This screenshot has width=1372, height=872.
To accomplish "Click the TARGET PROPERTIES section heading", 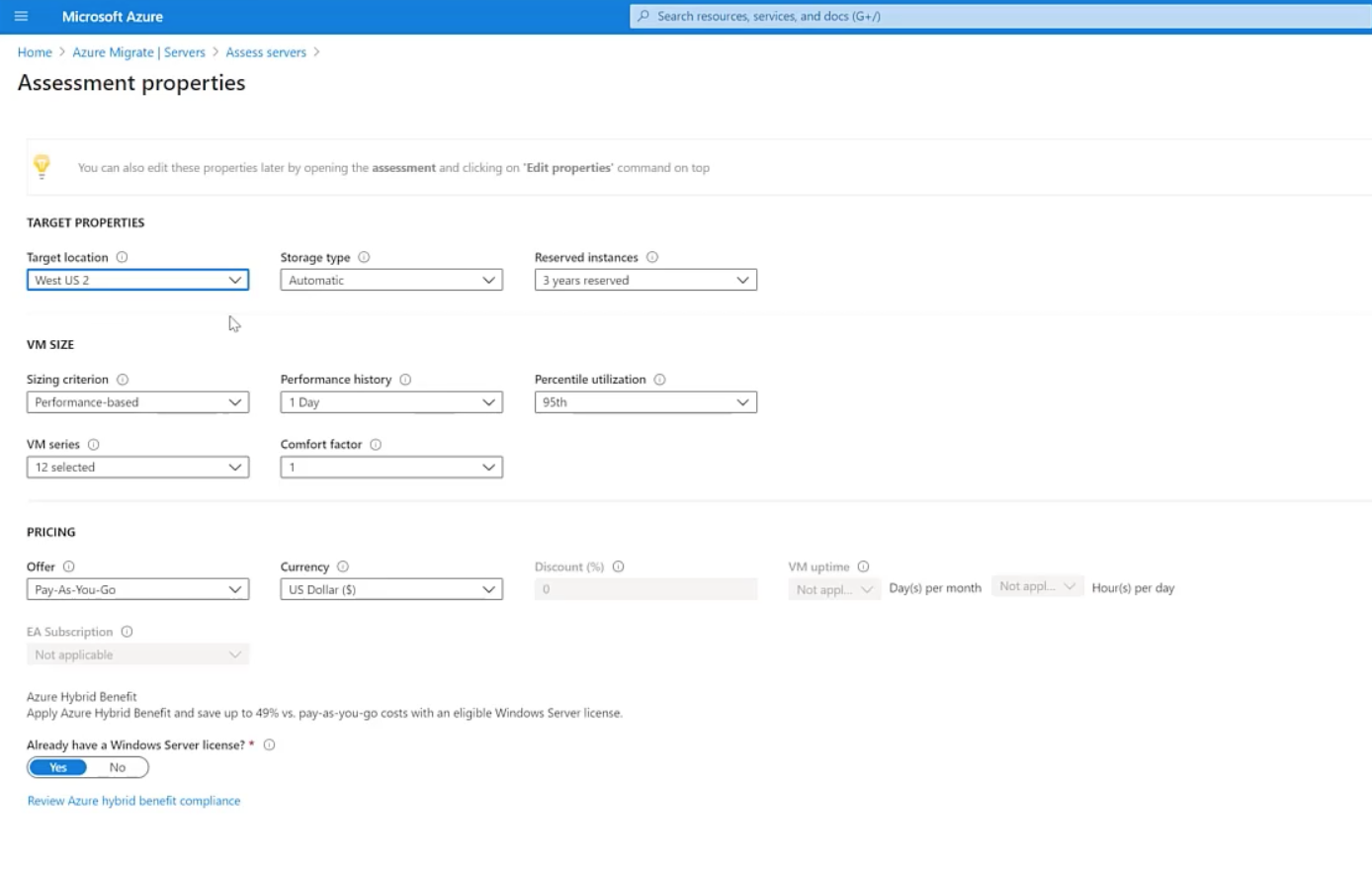I will 86,222.
